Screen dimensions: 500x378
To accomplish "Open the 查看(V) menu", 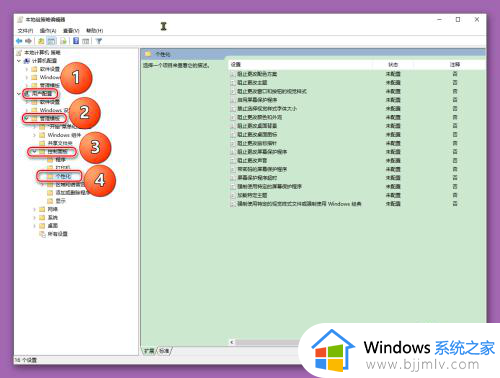I will coord(71,31).
